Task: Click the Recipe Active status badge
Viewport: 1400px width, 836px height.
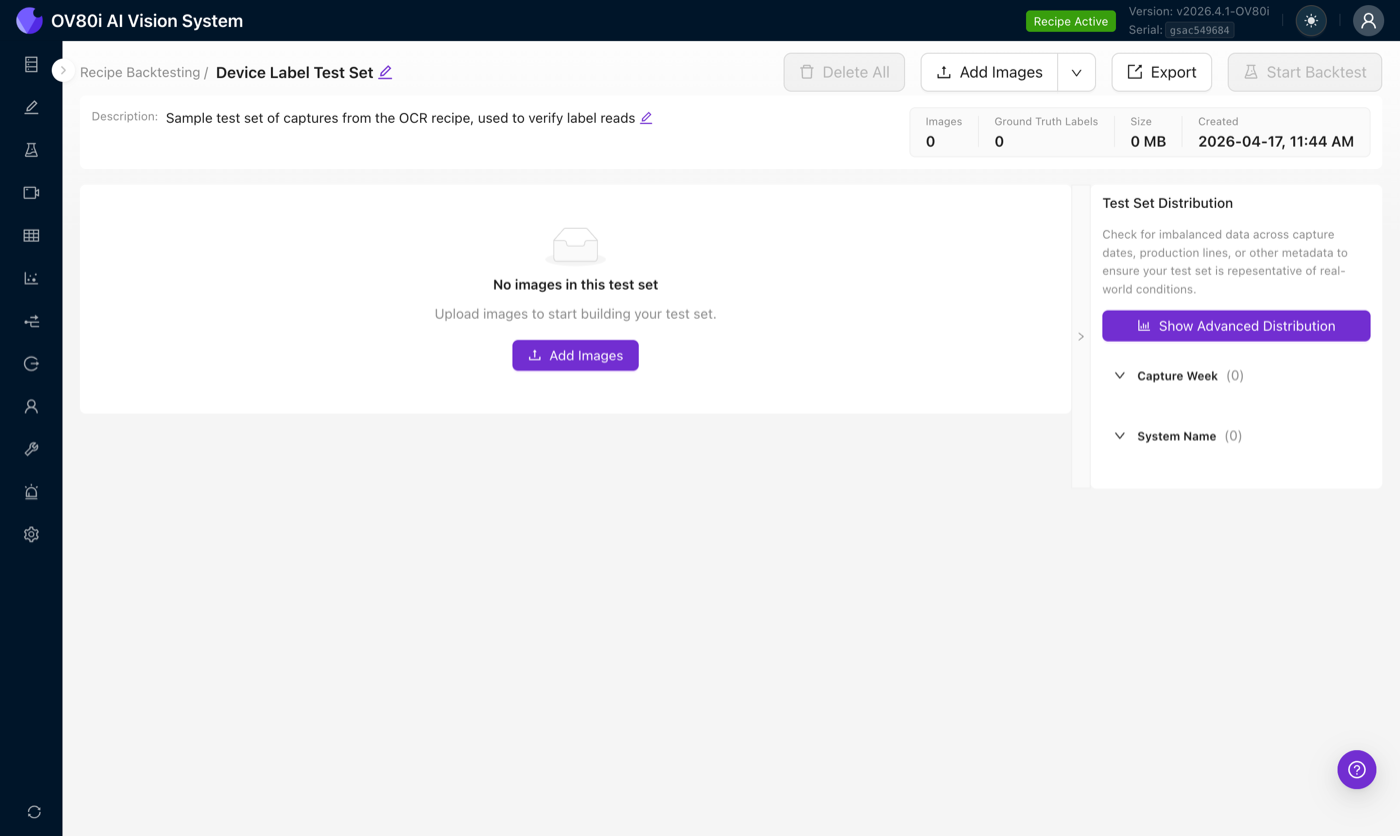Action: click(x=1070, y=20)
